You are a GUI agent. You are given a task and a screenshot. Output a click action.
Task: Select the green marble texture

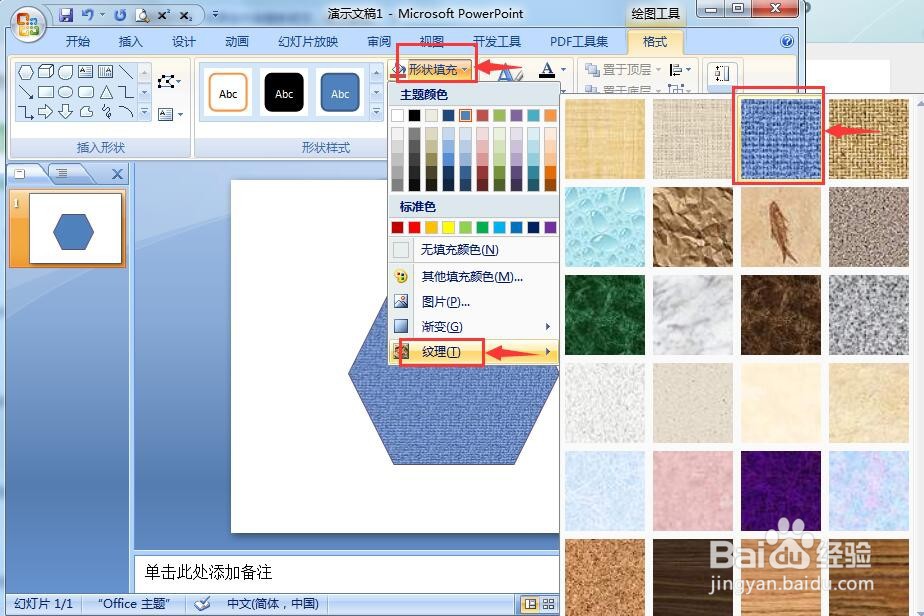pos(605,315)
